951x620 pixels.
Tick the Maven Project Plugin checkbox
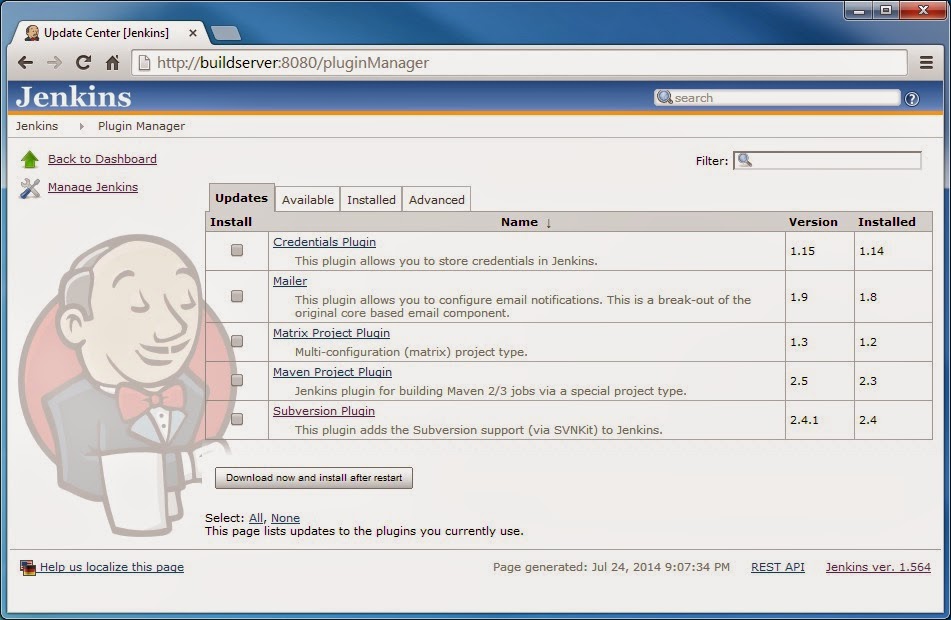point(237,380)
